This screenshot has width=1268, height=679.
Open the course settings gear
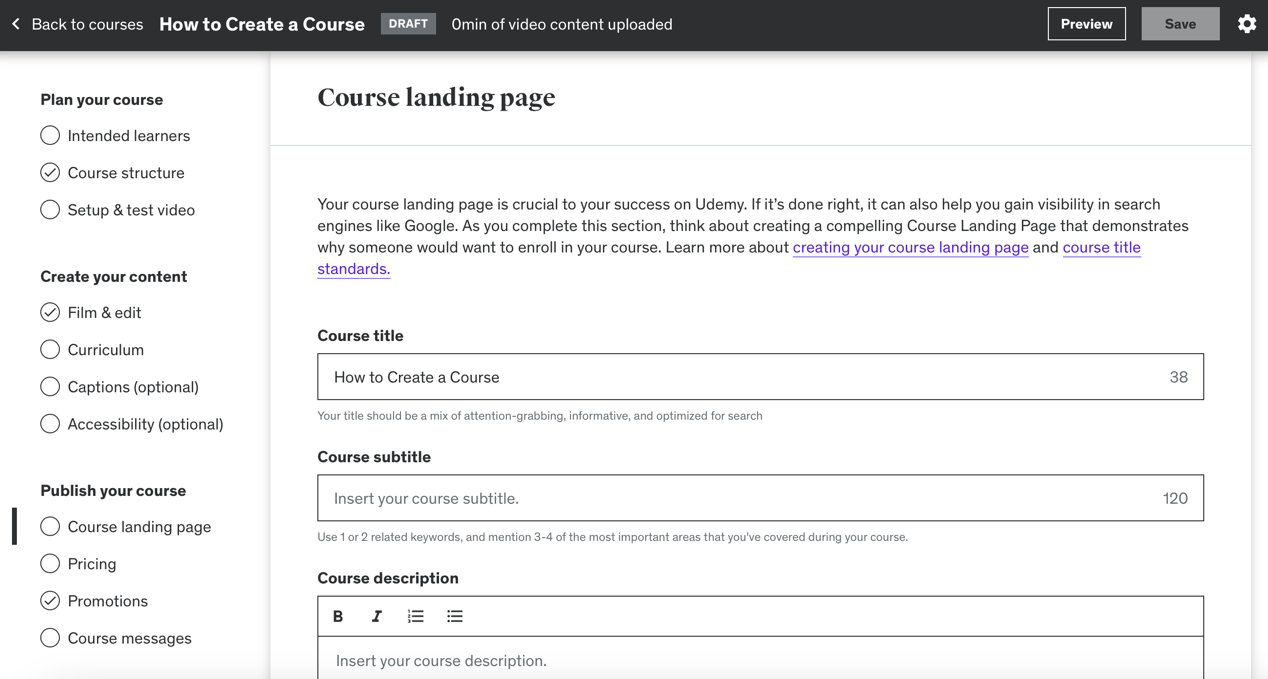(1246, 23)
